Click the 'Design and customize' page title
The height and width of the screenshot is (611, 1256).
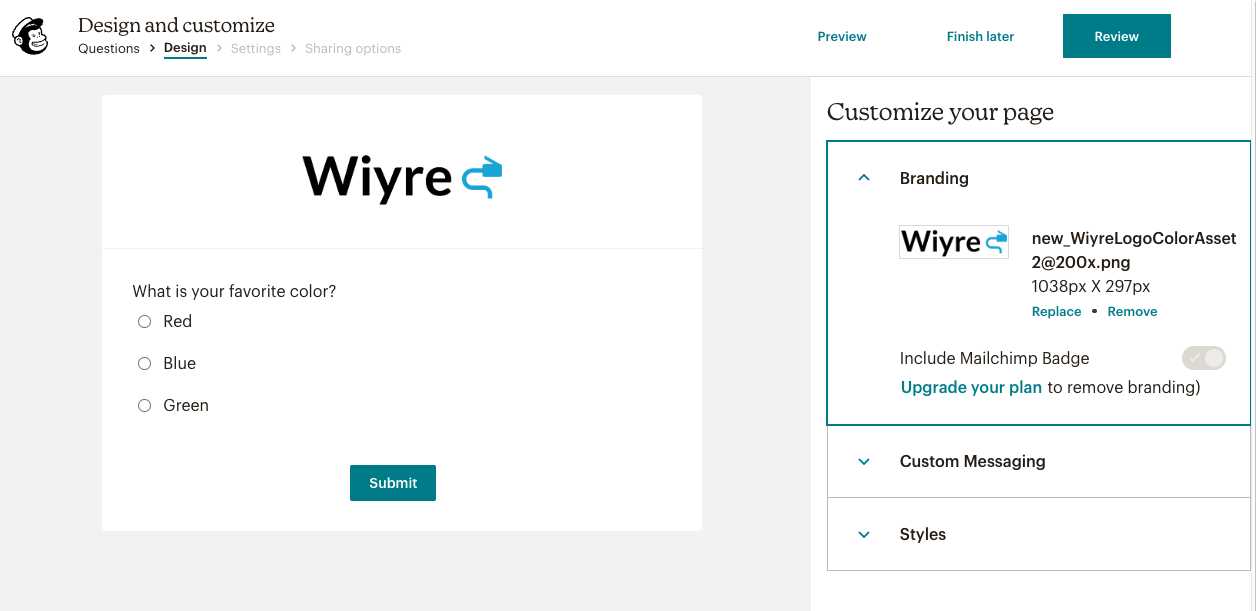(x=176, y=25)
